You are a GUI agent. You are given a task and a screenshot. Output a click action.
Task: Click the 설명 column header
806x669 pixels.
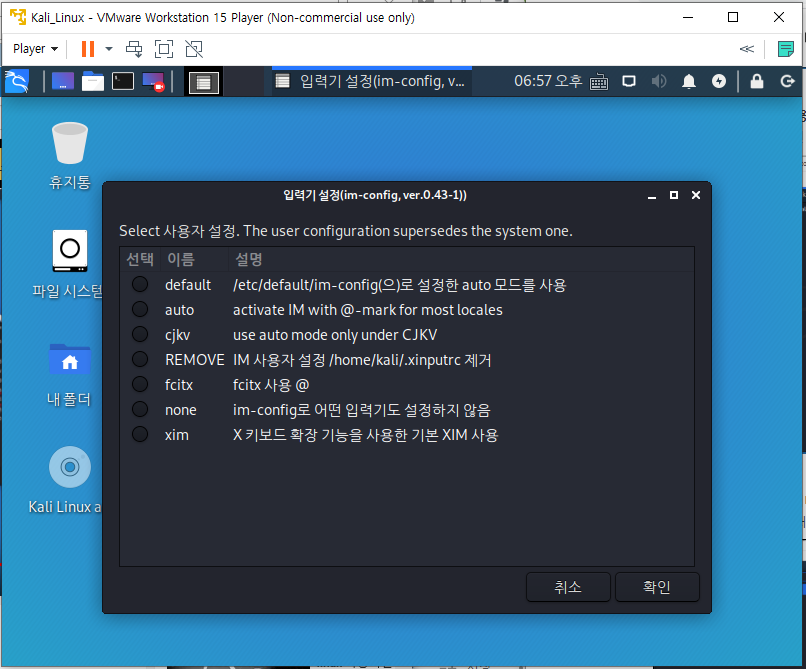pyautogui.click(x=461, y=259)
